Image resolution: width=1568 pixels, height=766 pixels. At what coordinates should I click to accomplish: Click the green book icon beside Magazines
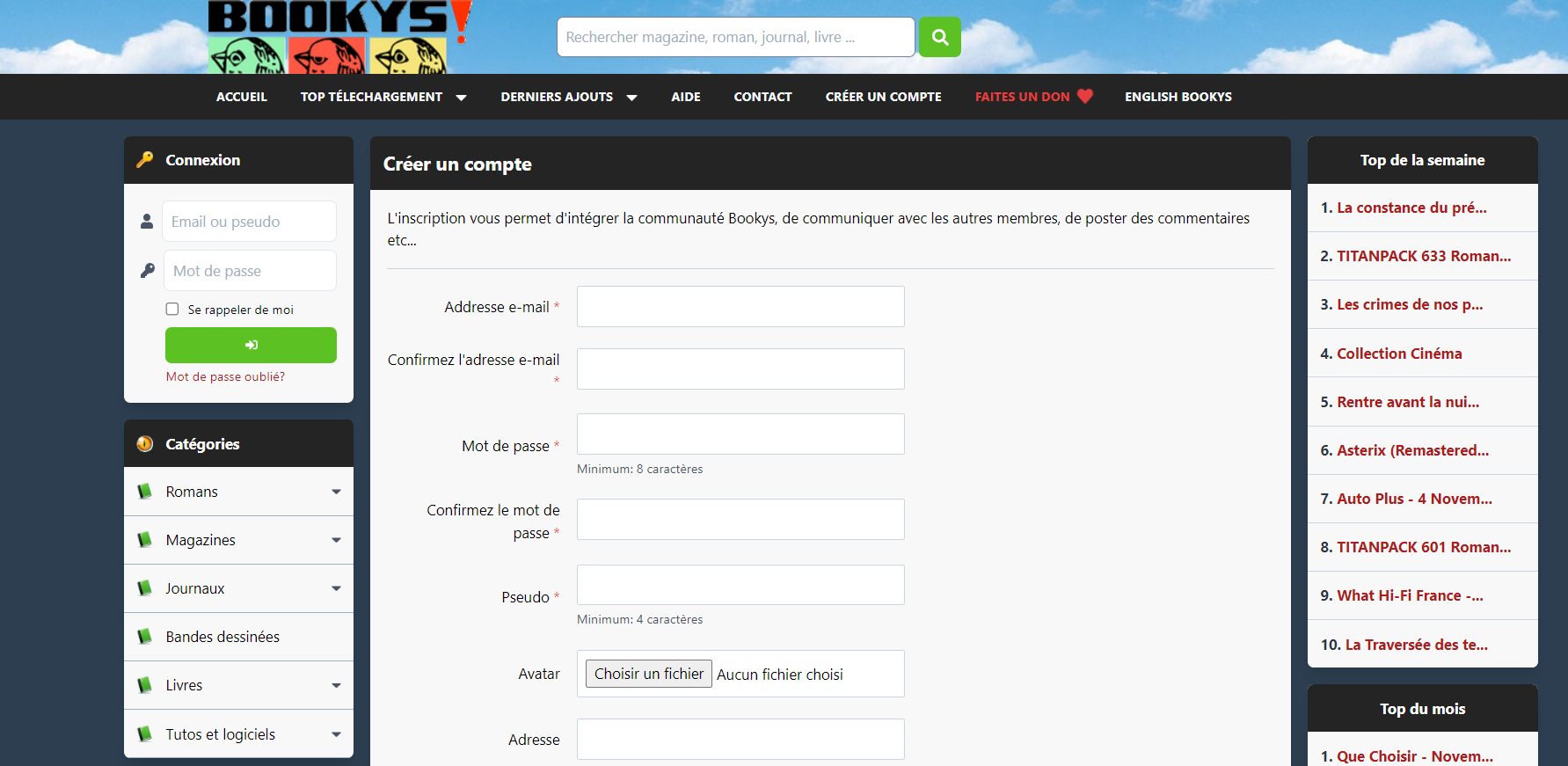click(x=144, y=539)
